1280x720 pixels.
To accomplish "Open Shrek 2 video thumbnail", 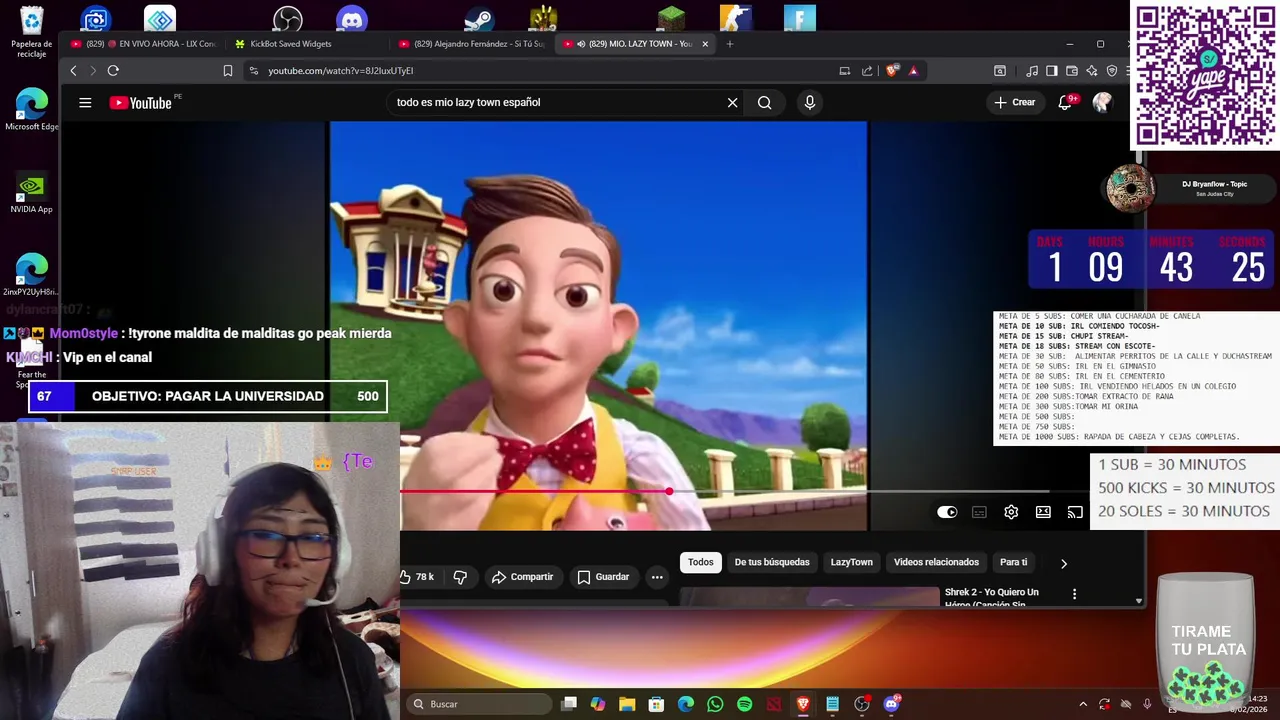I will [x=810, y=598].
